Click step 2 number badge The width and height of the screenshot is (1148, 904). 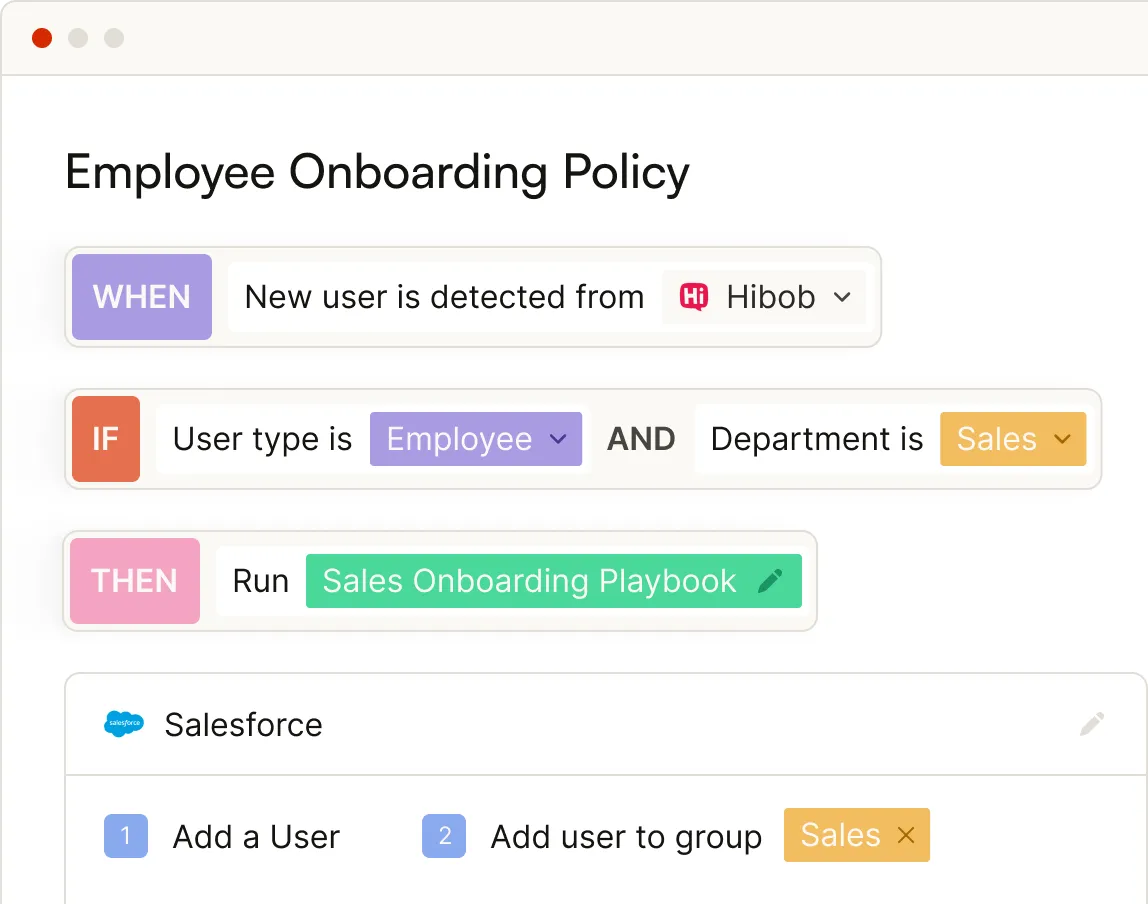444,836
